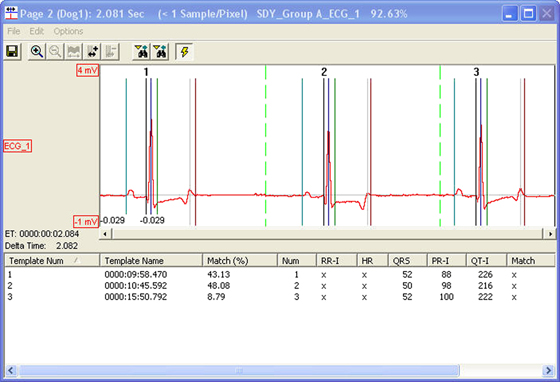Click PR-I value 88
560x382 pixels.
click(x=446, y=275)
